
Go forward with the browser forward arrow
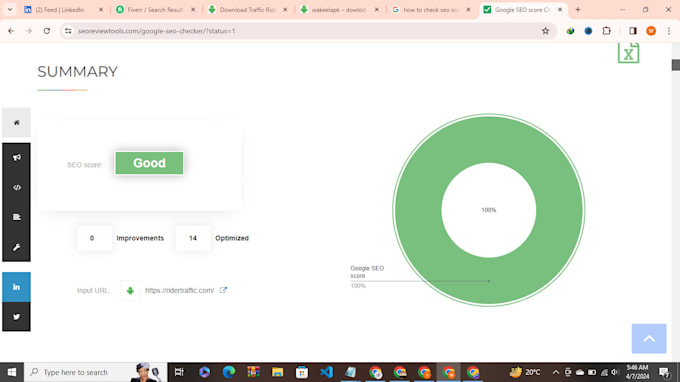click(x=29, y=31)
